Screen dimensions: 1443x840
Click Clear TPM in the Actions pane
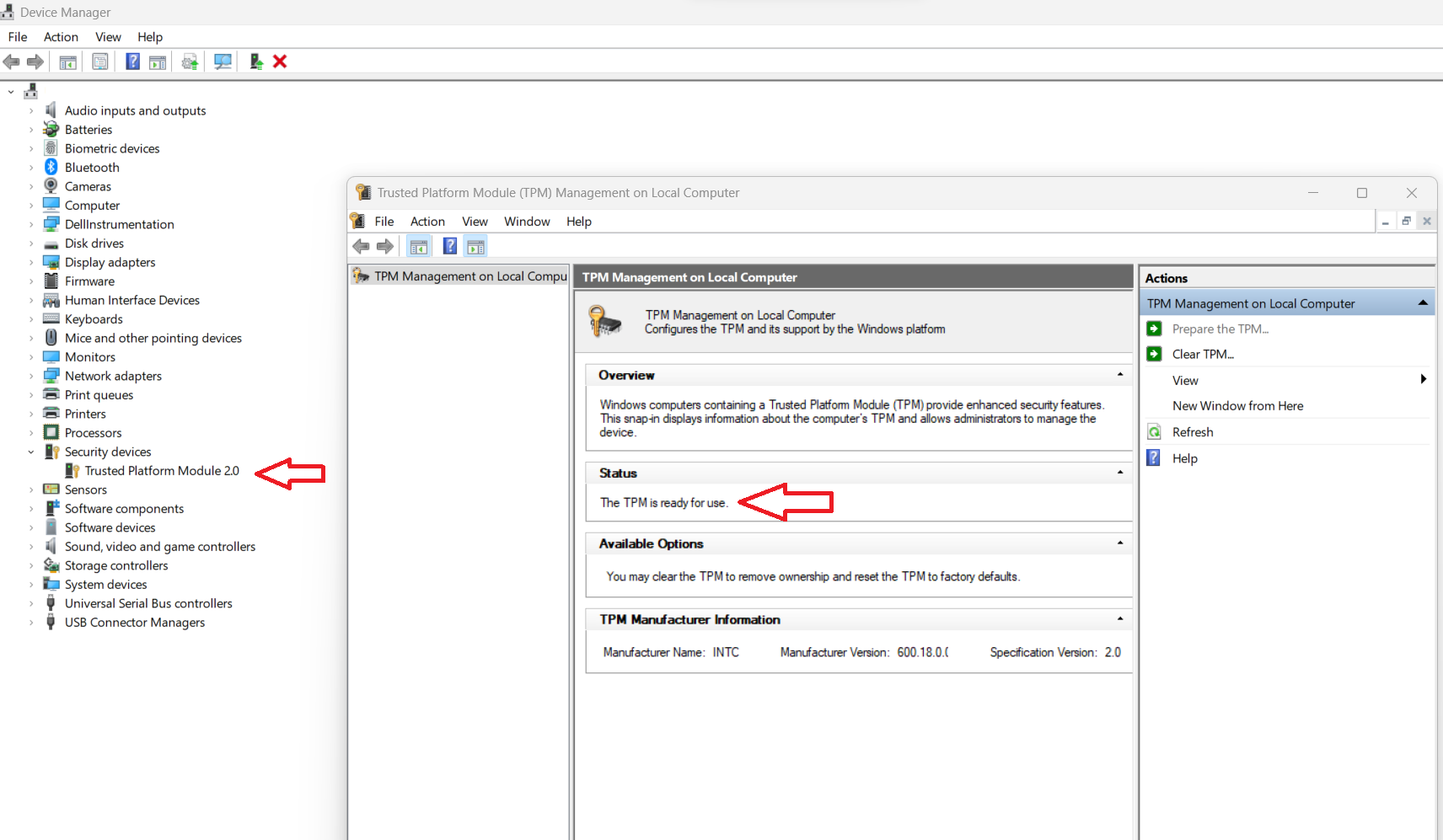(1204, 354)
